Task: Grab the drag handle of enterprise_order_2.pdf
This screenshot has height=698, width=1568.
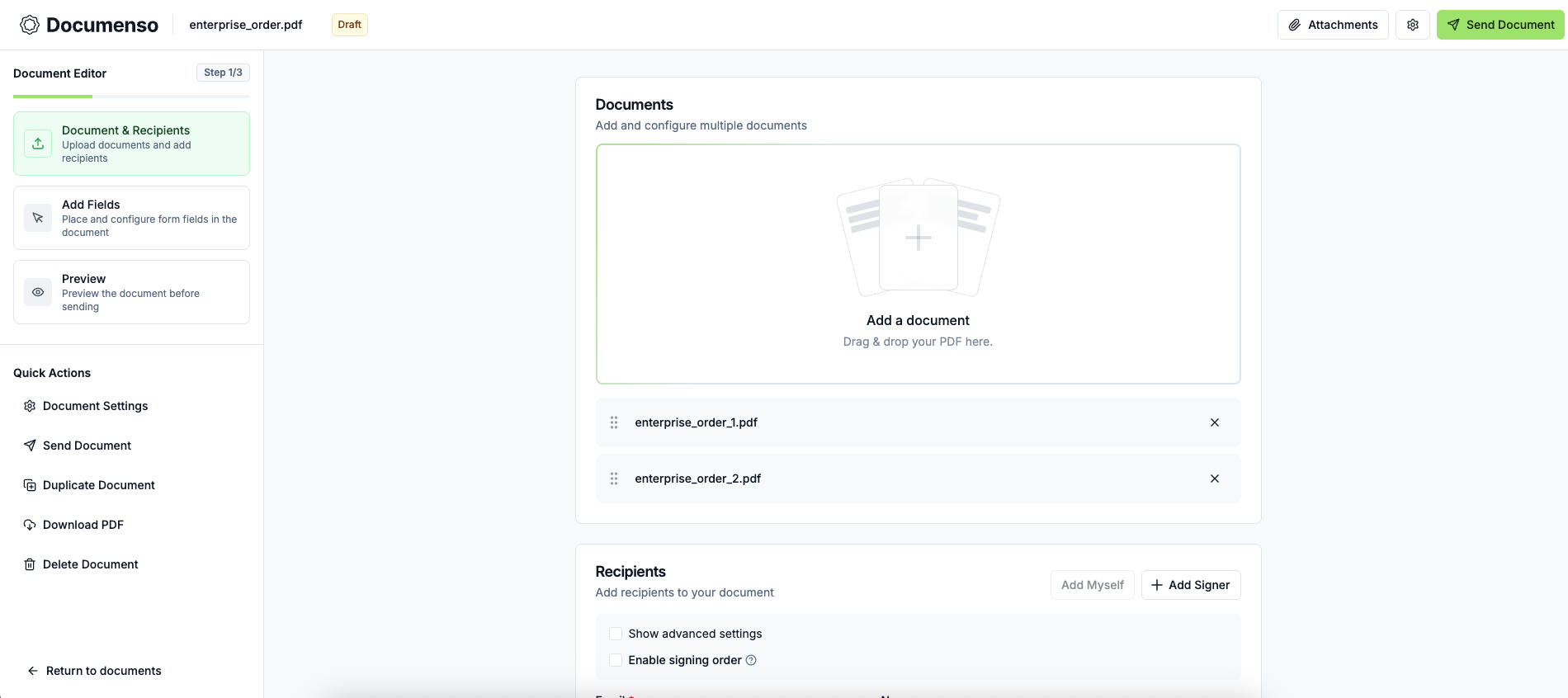Action: 614,479
